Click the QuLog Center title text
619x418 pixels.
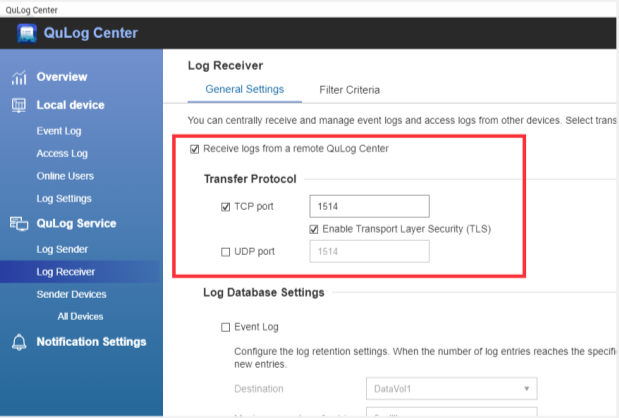point(91,33)
